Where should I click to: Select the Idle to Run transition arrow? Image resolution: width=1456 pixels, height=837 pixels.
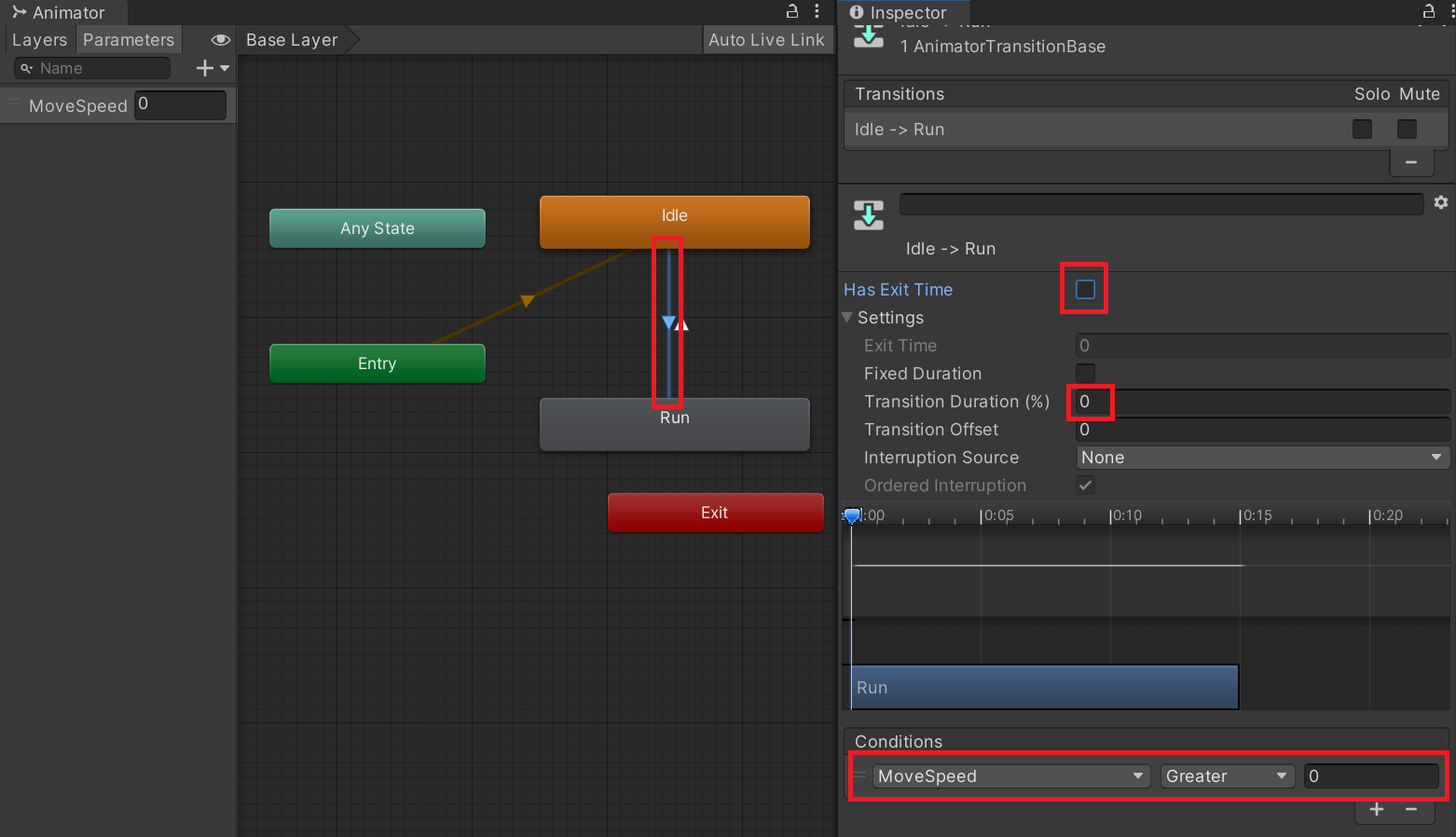pyautogui.click(x=668, y=322)
